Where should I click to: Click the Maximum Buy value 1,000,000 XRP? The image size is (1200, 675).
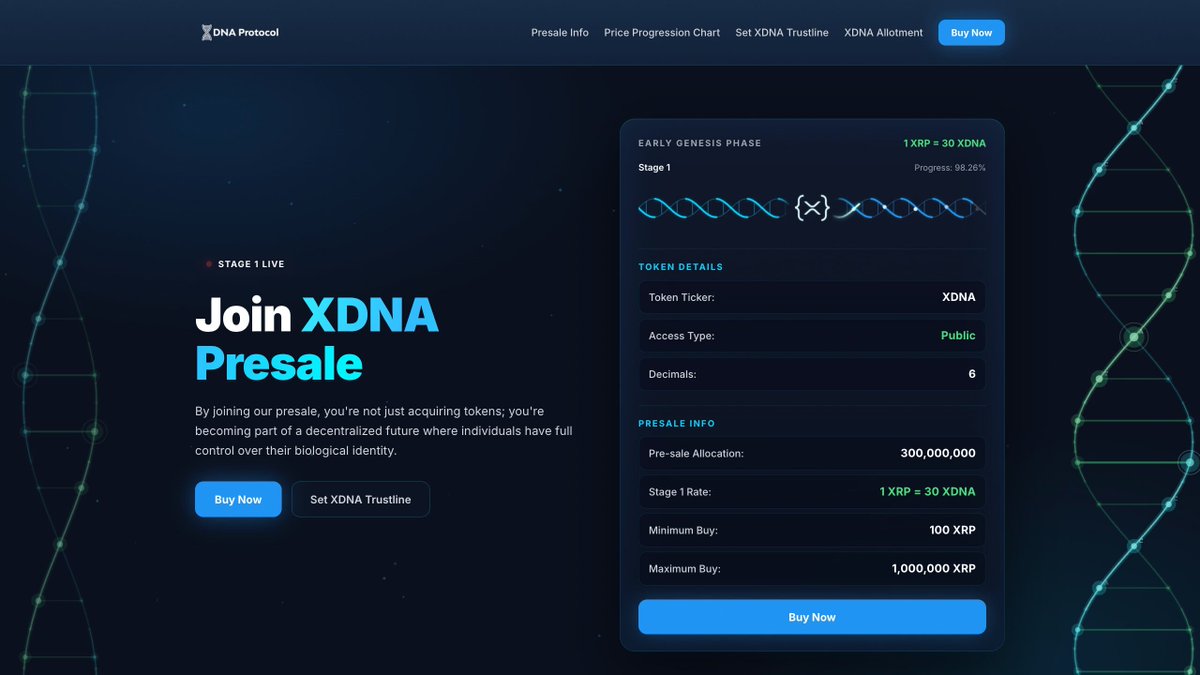934,569
